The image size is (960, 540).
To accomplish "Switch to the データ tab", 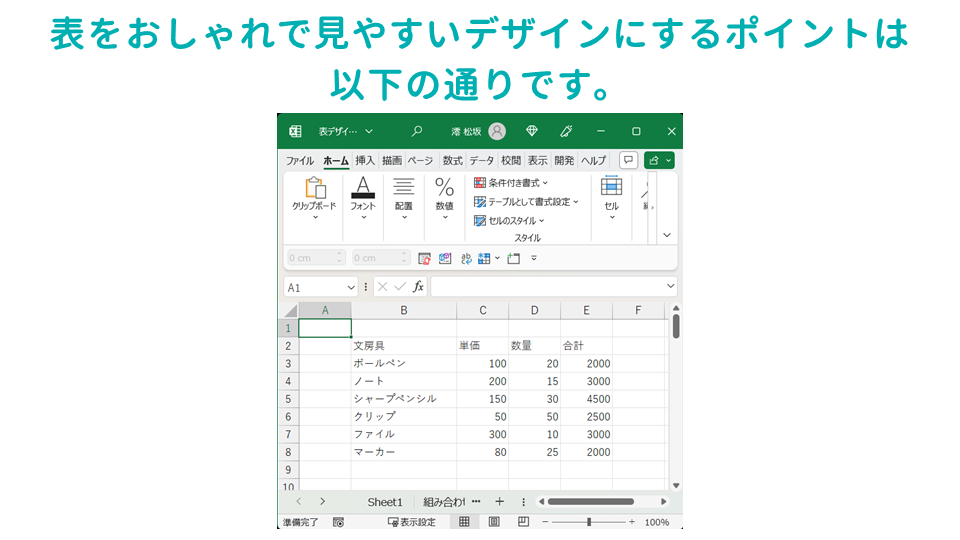I will point(481,160).
